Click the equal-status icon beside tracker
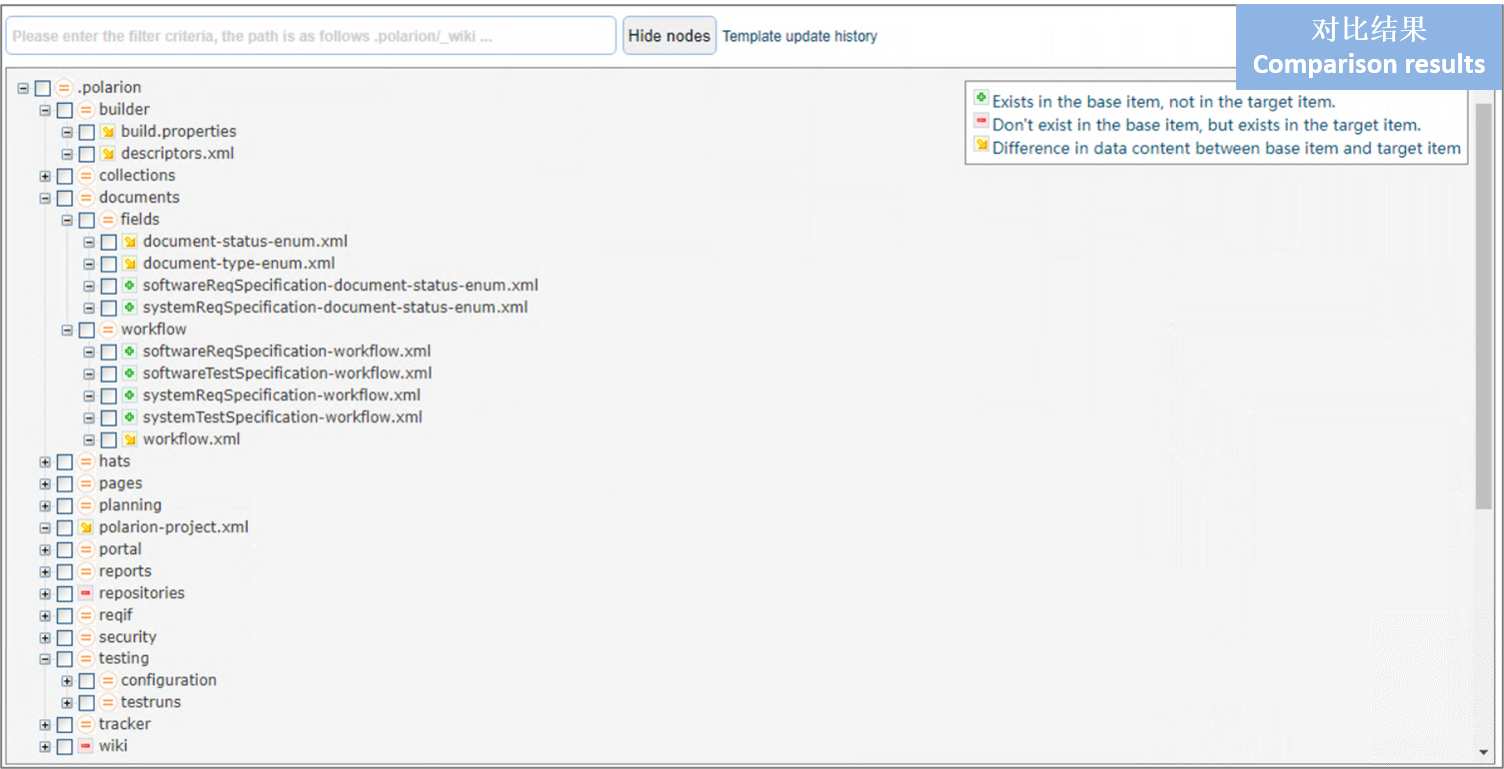The height and width of the screenshot is (769, 1504). [86, 725]
